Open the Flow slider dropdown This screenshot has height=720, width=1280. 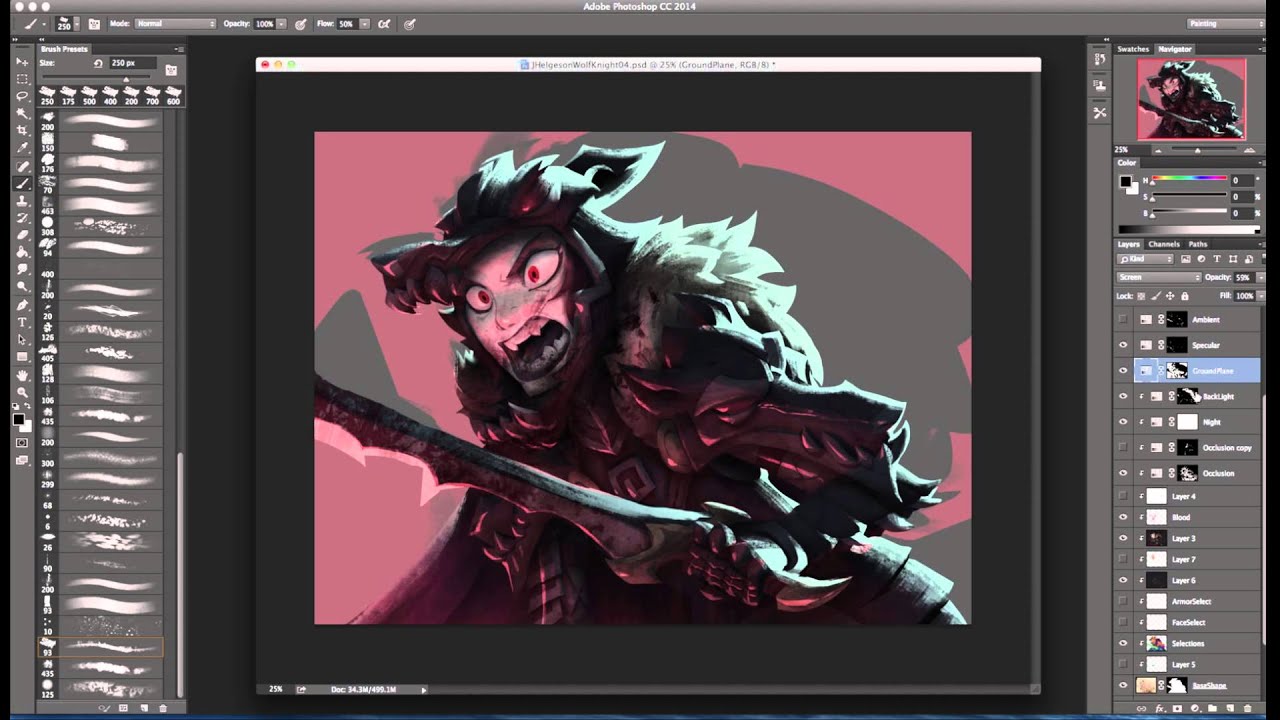363,23
